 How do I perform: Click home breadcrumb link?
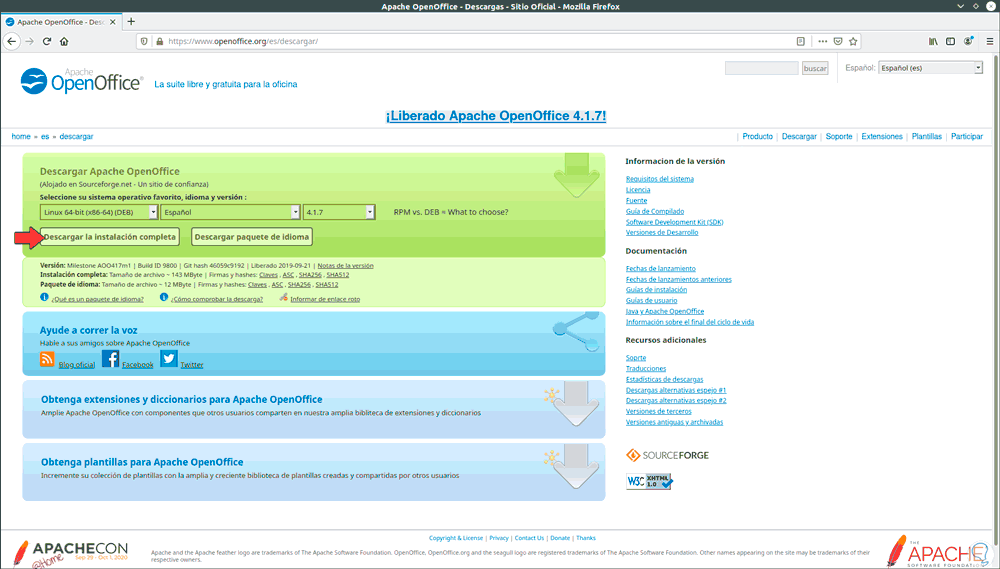[21, 137]
